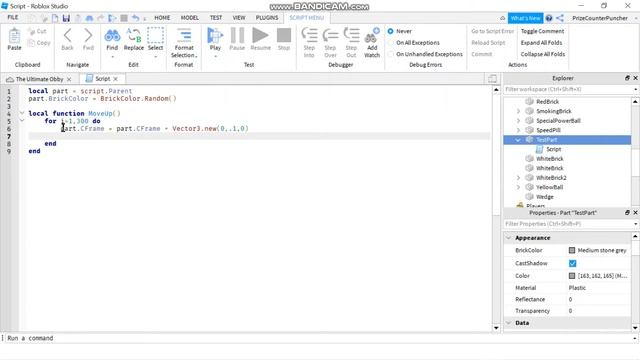This screenshot has height=360, width=640.
Task: Click Toggle Comment action
Action: 542,31
